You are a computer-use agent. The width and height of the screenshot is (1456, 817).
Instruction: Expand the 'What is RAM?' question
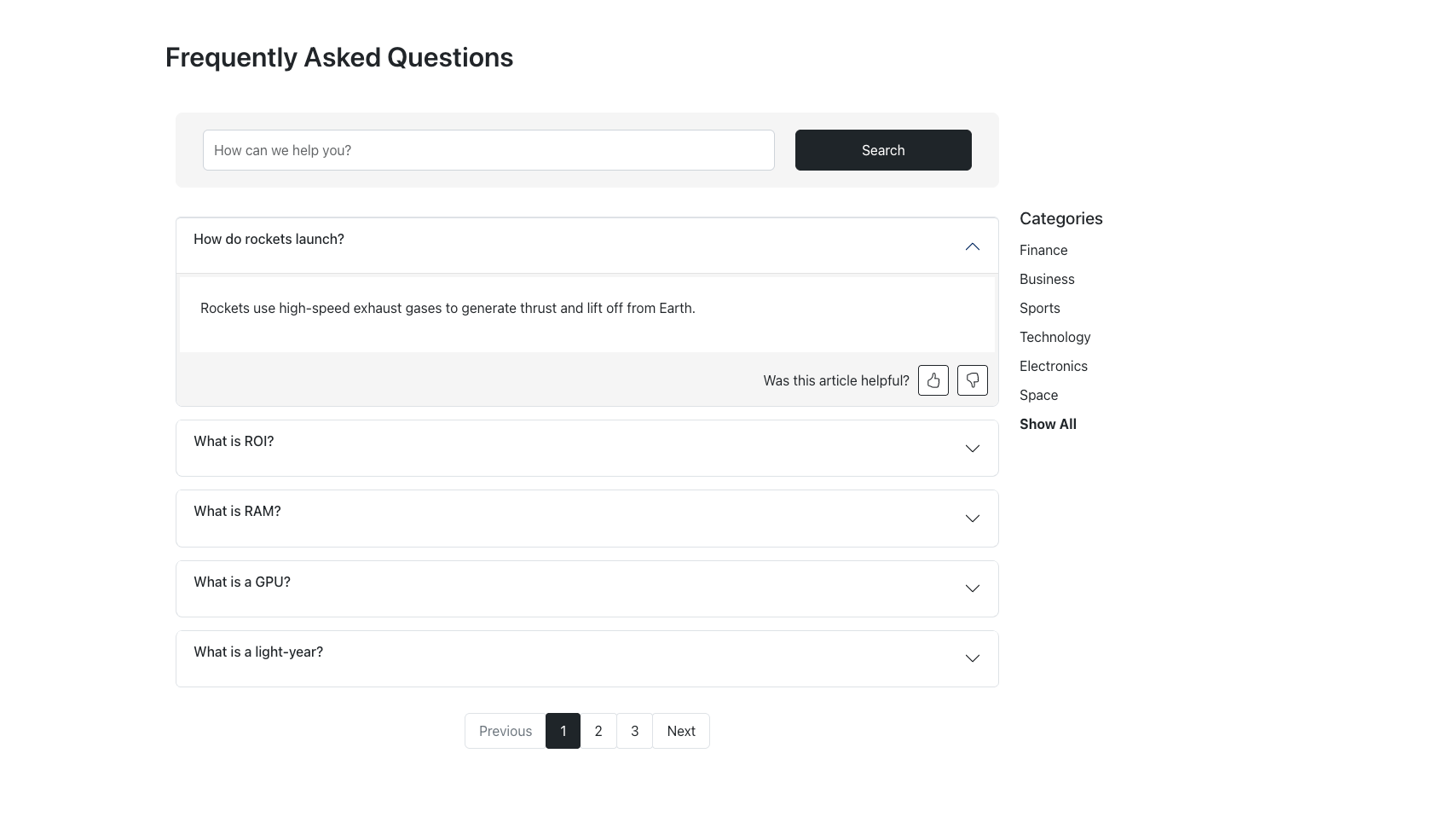(x=586, y=518)
